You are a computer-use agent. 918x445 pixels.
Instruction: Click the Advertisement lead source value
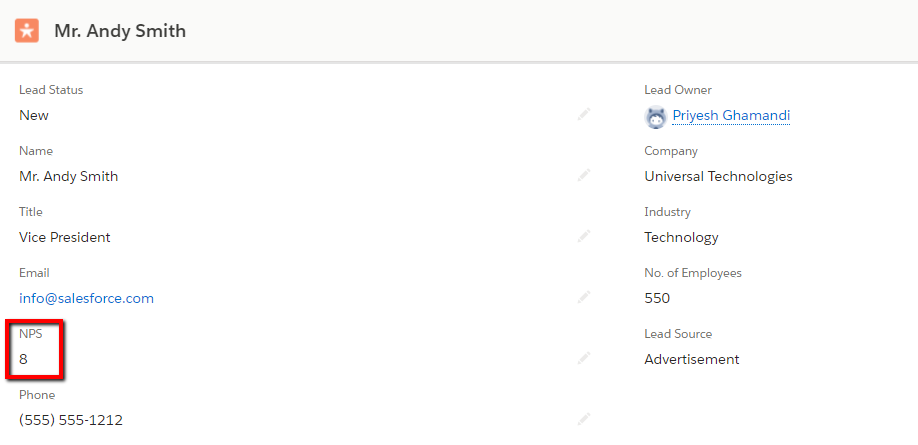tap(691, 359)
